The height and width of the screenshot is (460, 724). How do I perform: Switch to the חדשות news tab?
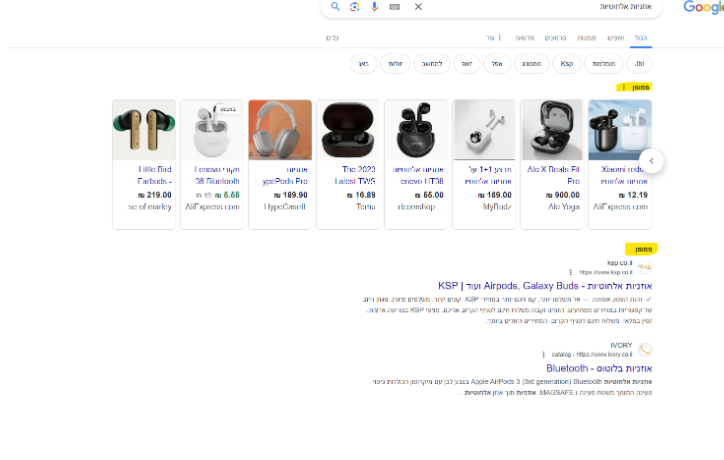click(525, 38)
